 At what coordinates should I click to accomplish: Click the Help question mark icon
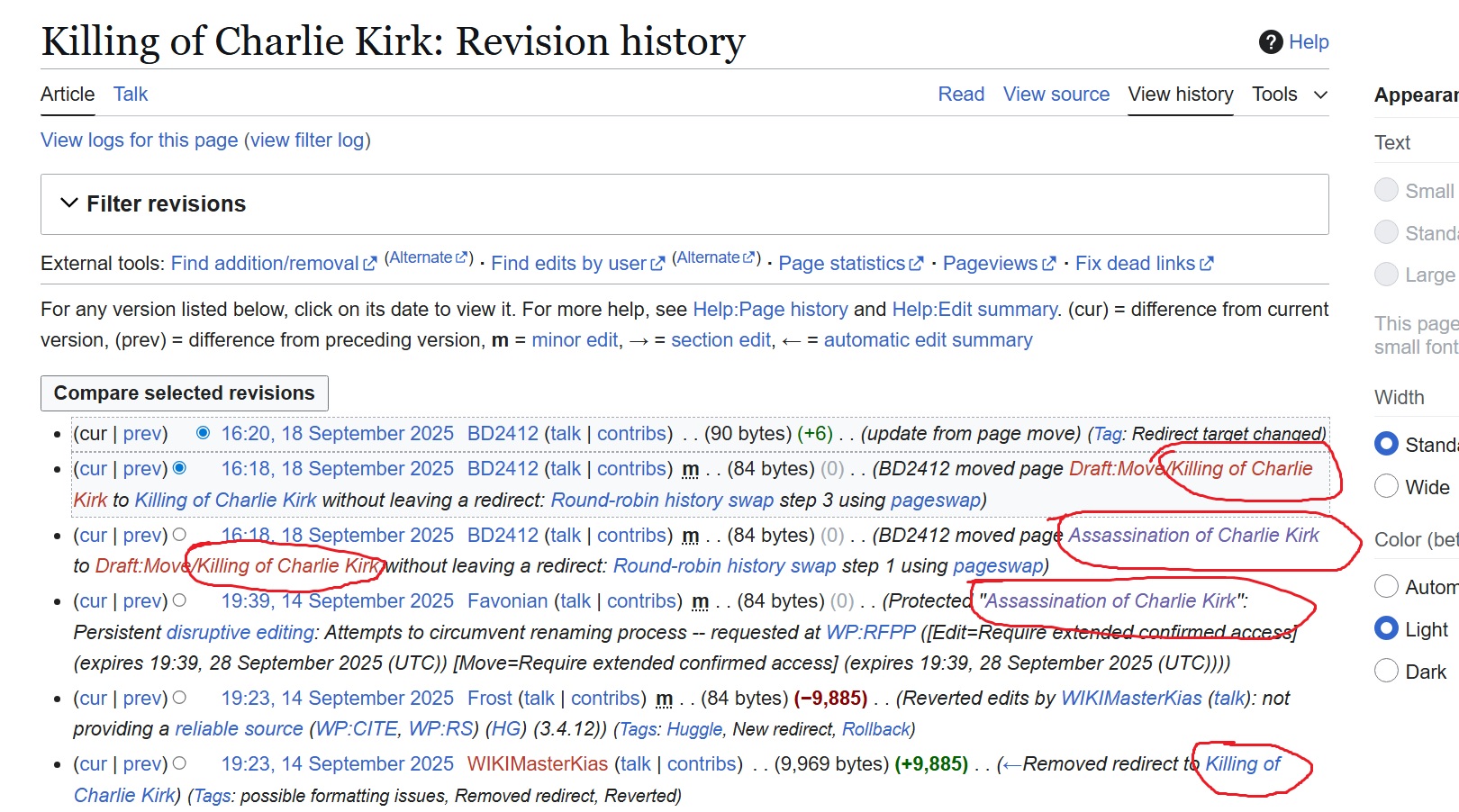pyautogui.click(x=1271, y=41)
